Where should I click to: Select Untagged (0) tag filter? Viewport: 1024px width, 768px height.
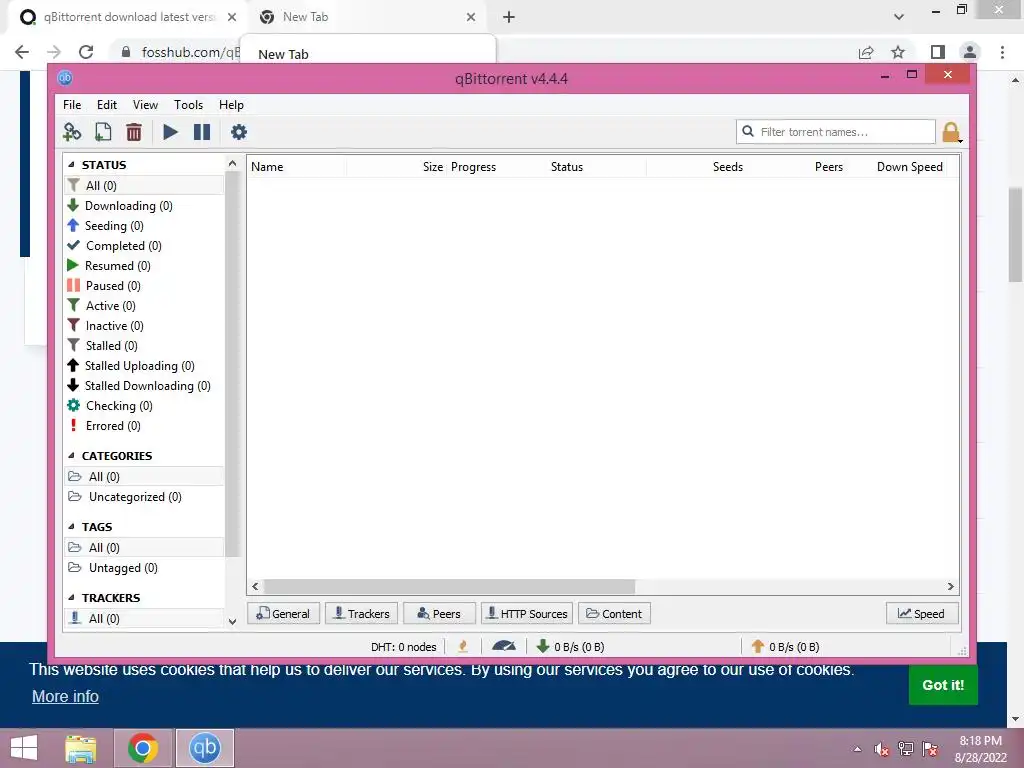tap(123, 568)
